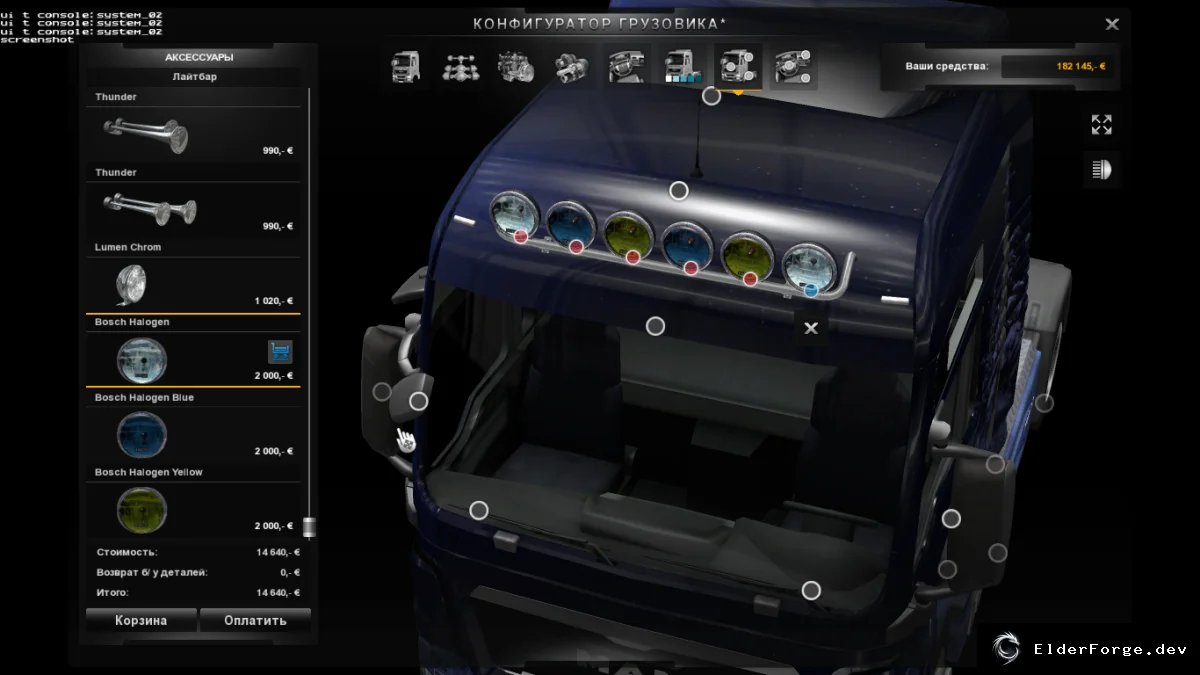This screenshot has width=1200, height=675.
Task: Click the accessories list scrollbar handle
Action: tap(309, 527)
